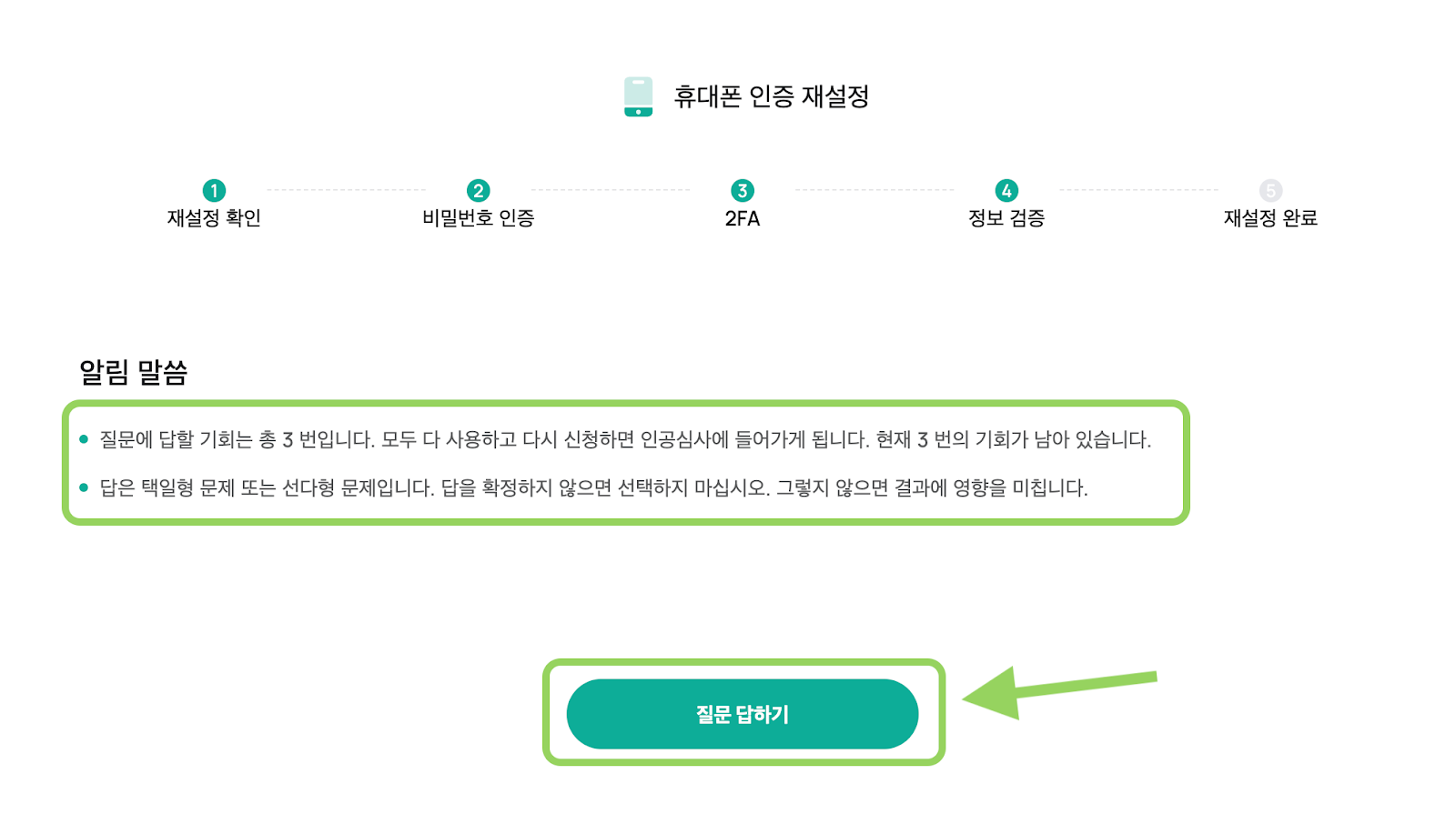The width and height of the screenshot is (1456, 824).
Task: Go to the 2FA step label
Action: [743, 218]
